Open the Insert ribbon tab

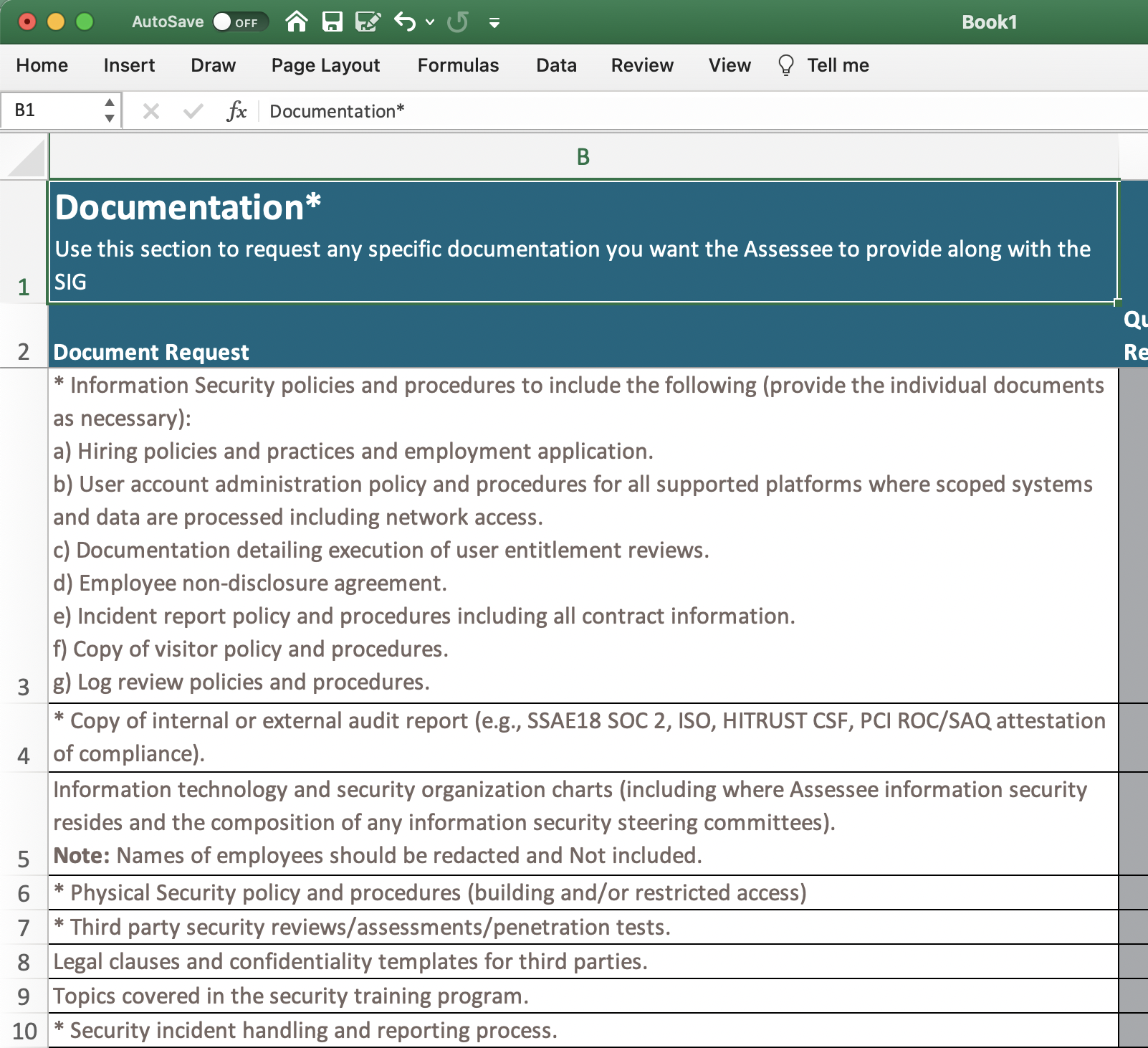point(129,65)
